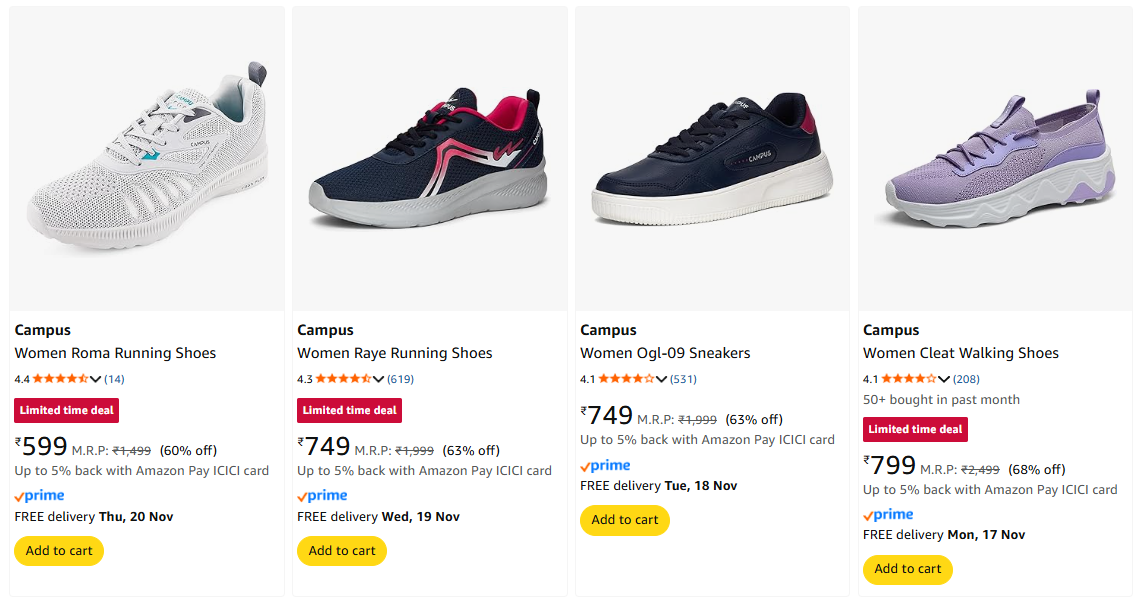Click the white Roma Running Shoes image

[147, 158]
